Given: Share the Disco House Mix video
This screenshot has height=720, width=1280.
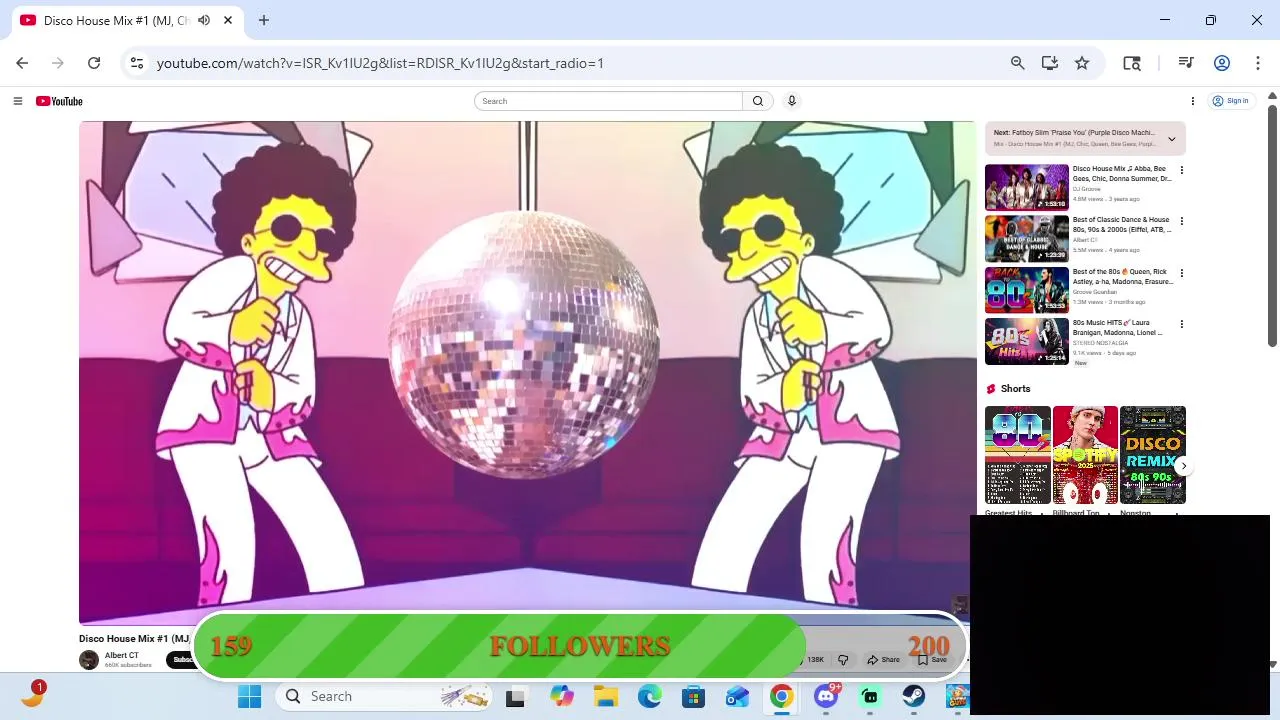Looking at the screenshot, I should (x=884, y=660).
